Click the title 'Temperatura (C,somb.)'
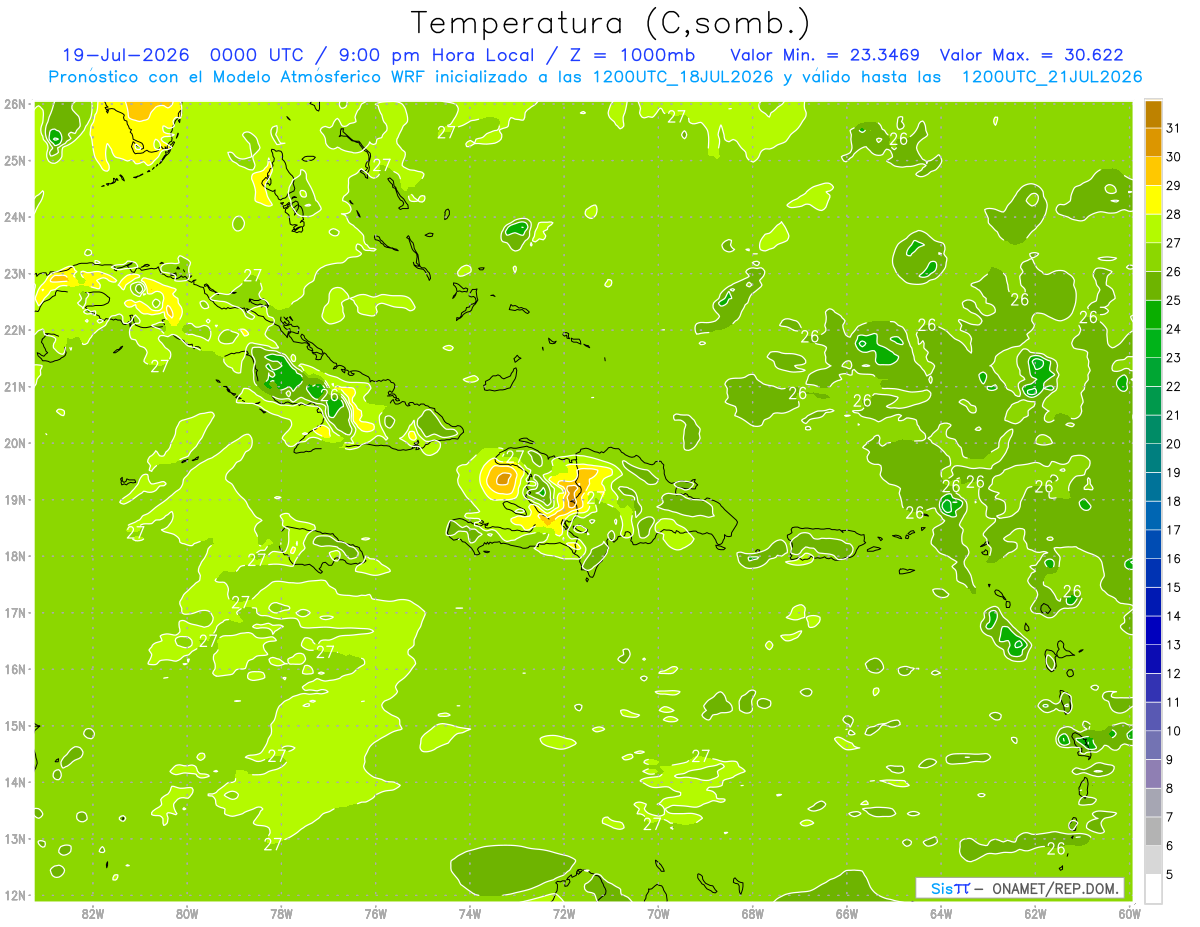Image resolution: width=1200 pixels, height=927 pixels. coord(611,23)
